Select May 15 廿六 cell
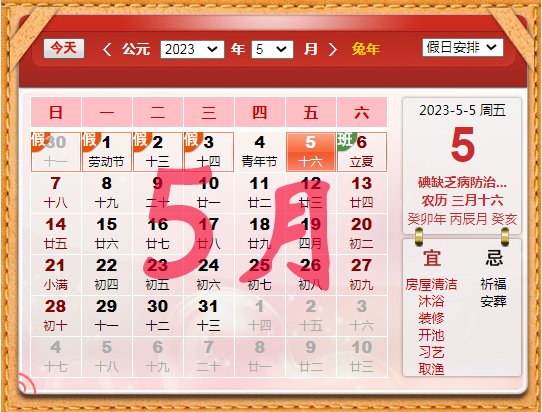 coord(107,234)
